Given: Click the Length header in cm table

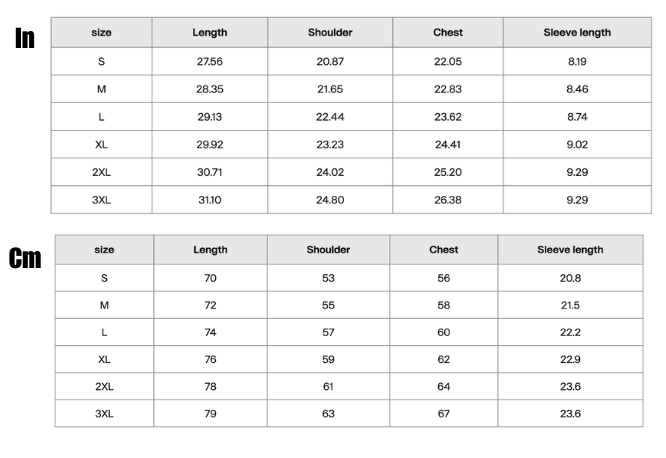Looking at the screenshot, I should (210, 250).
